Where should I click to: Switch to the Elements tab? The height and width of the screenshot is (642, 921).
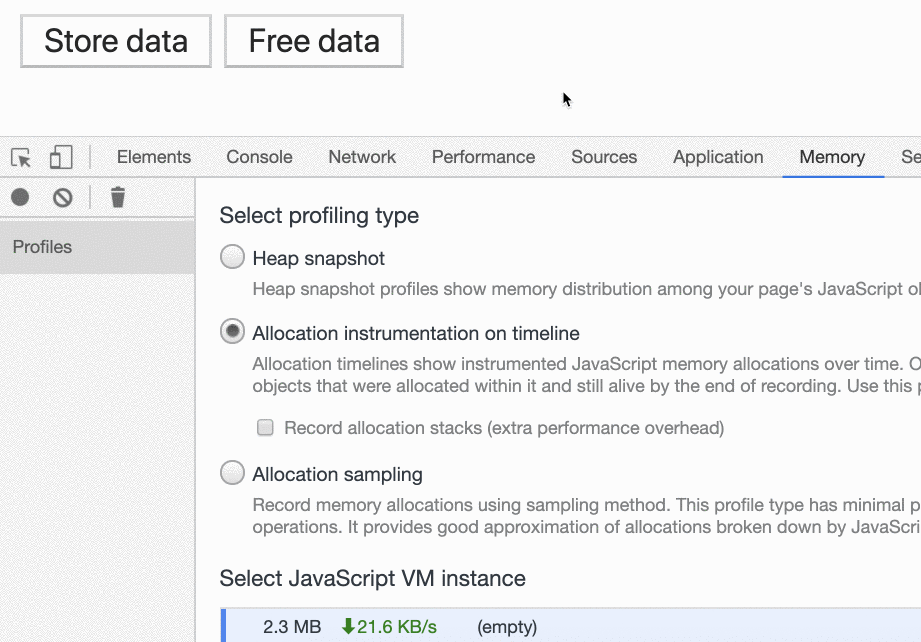tap(153, 157)
